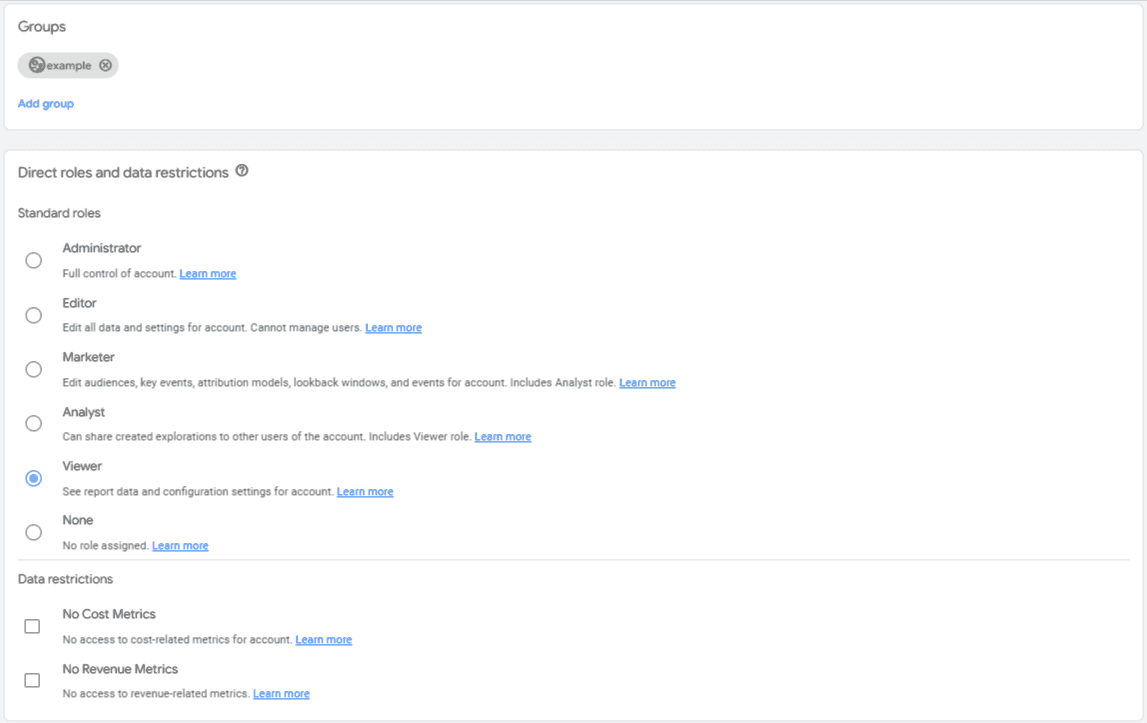Click Learn more next to No role assigned
The image size is (1147, 723).
[180, 546]
